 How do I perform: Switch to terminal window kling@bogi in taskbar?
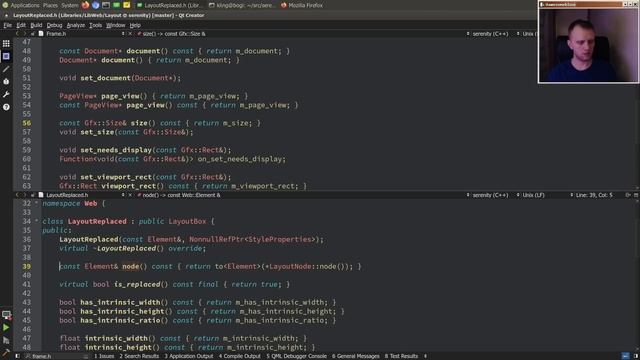point(242,5)
